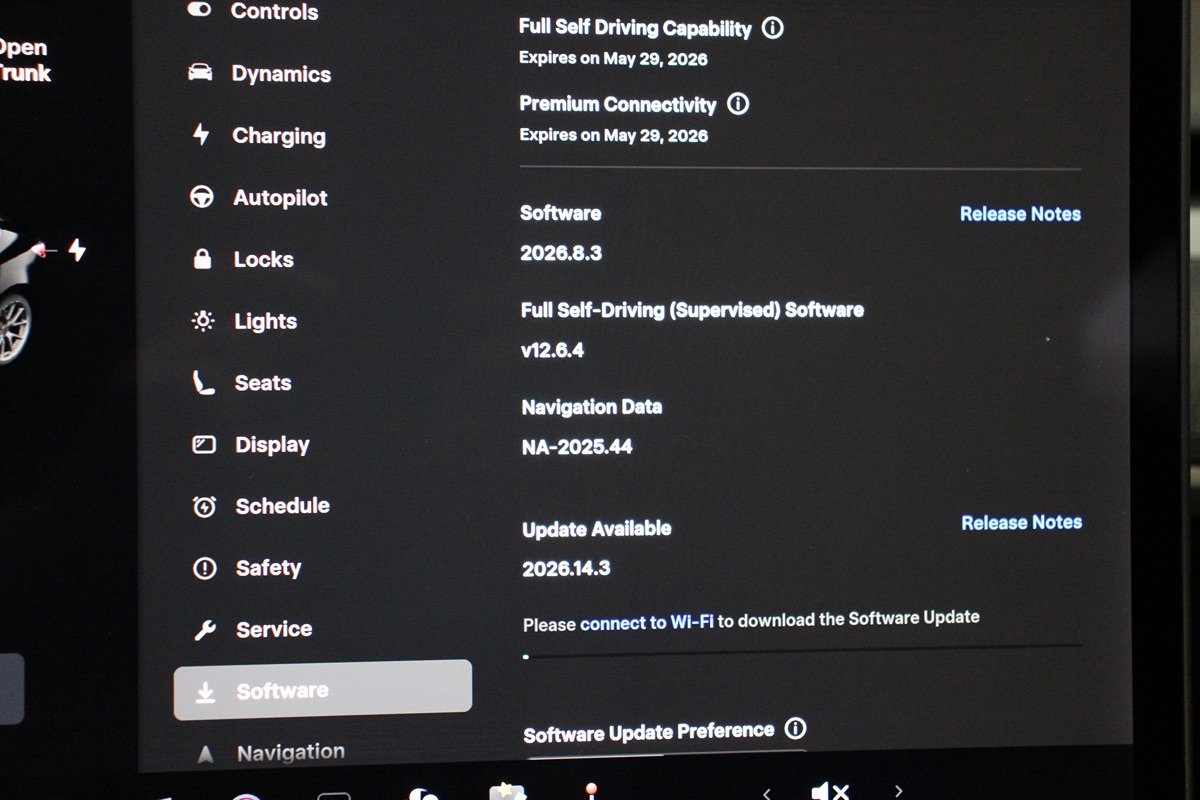The image size is (1200, 800).
Task: Open the Lights settings entry
Action: [244, 321]
